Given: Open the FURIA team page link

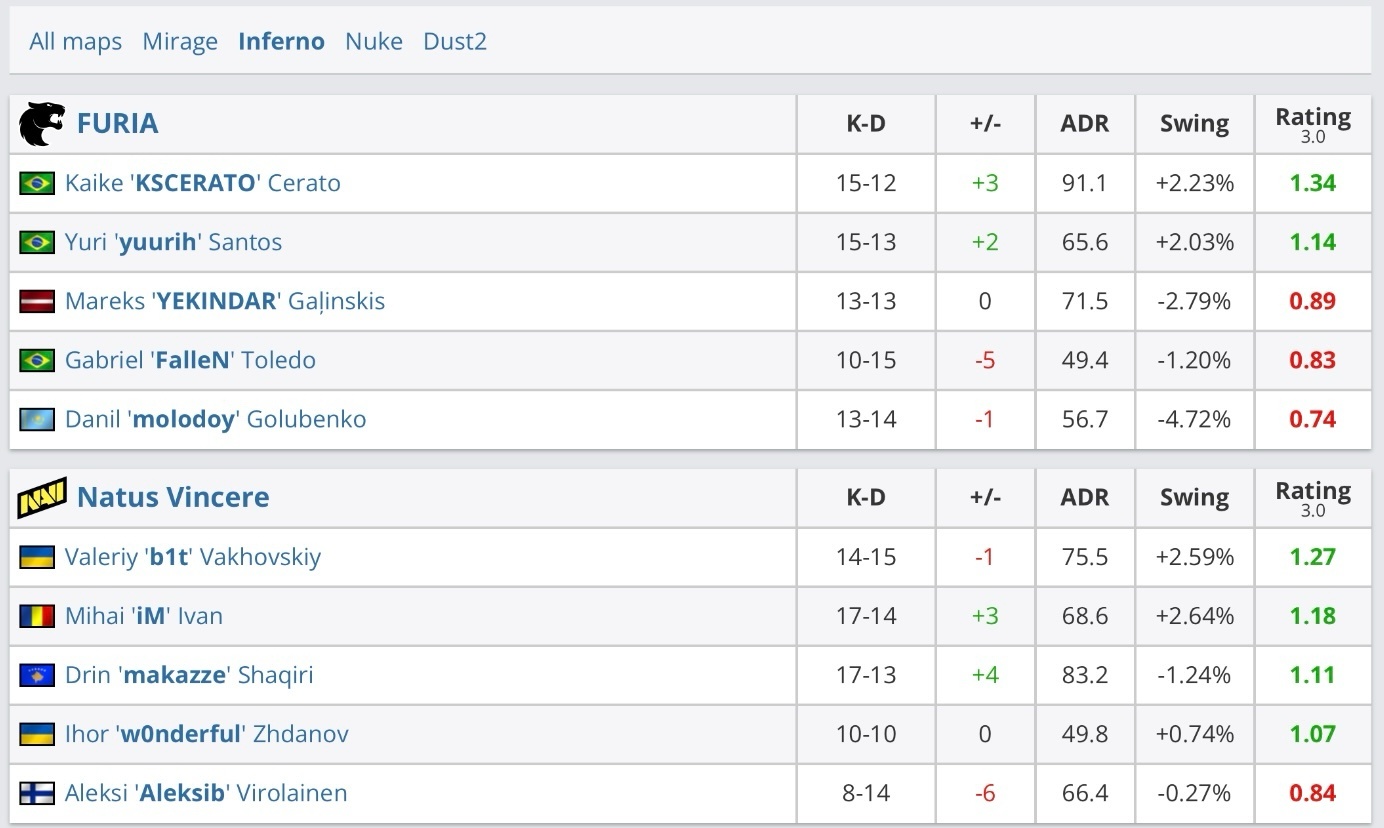Looking at the screenshot, I should coord(117,123).
